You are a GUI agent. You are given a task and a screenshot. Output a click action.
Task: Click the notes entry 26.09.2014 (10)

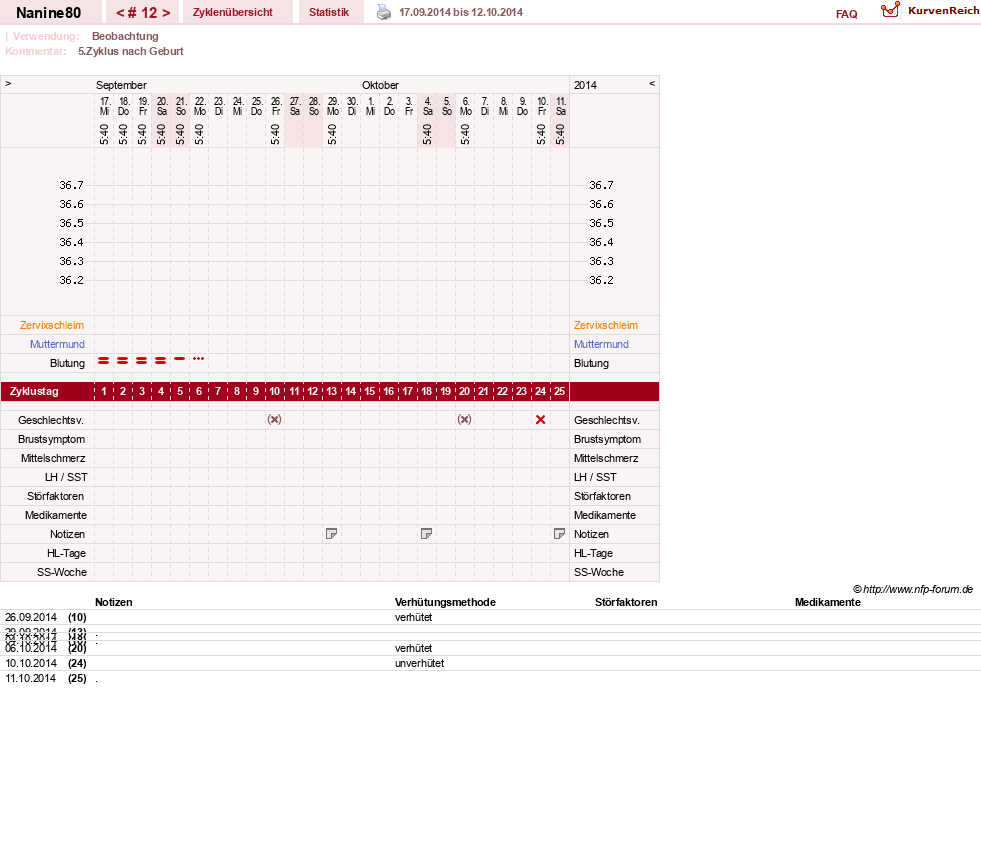pos(46,618)
